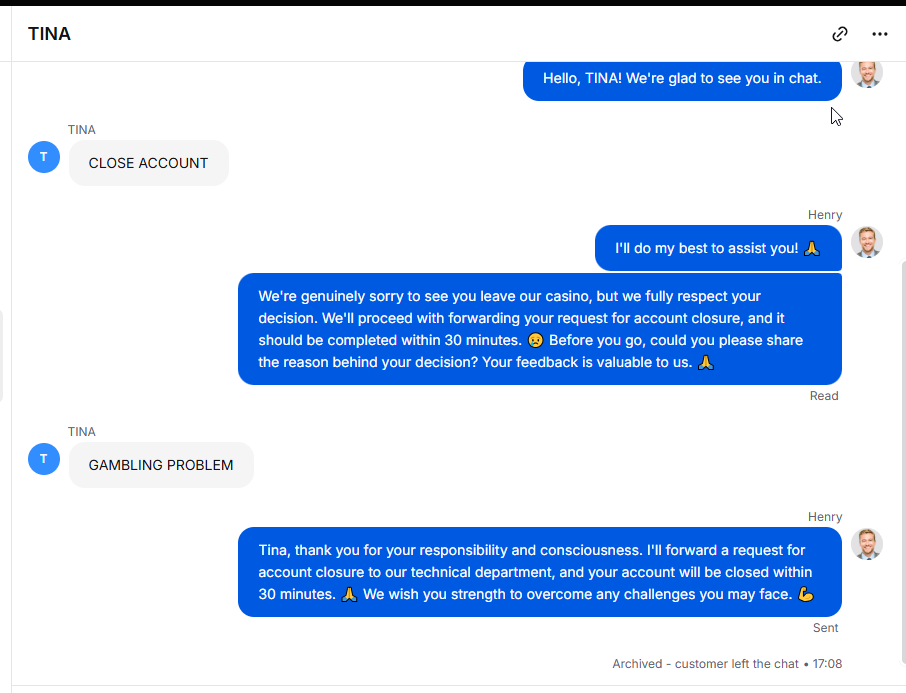906x693 pixels.
Task: Click the 'genuinely sorry to see you leave' message
Action: 540,329
